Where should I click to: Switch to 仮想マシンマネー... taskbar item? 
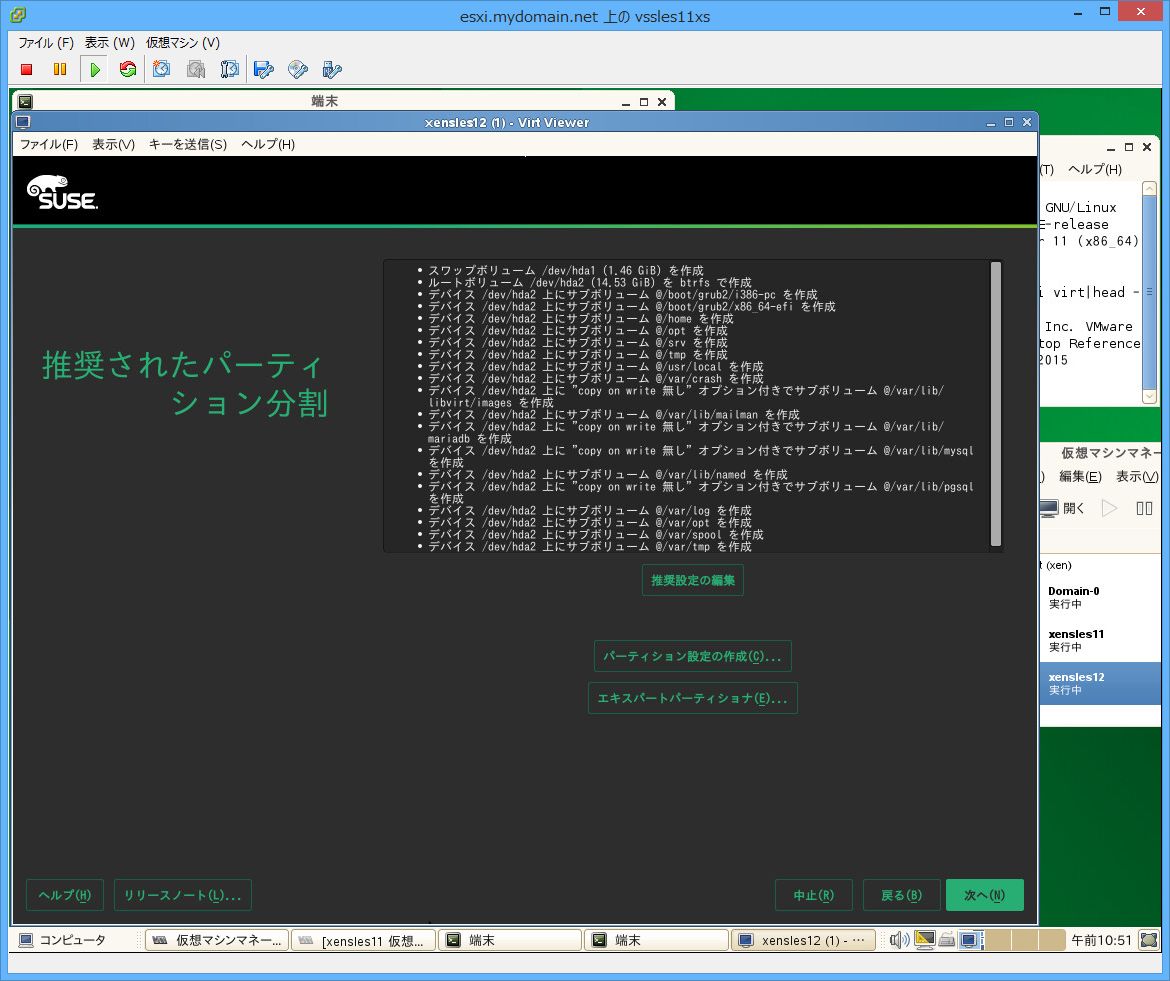[216, 940]
